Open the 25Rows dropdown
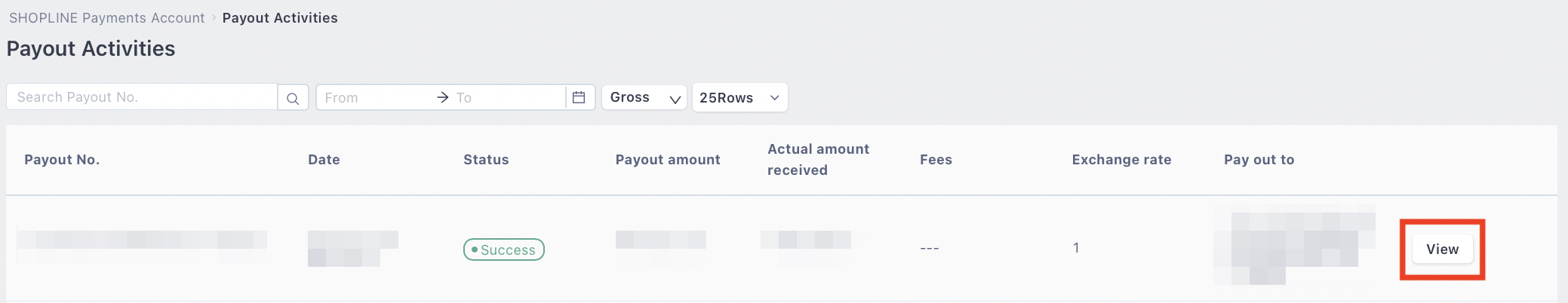Image resolution: width=1568 pixels, height=303 pixels. [x=739, y=97]
